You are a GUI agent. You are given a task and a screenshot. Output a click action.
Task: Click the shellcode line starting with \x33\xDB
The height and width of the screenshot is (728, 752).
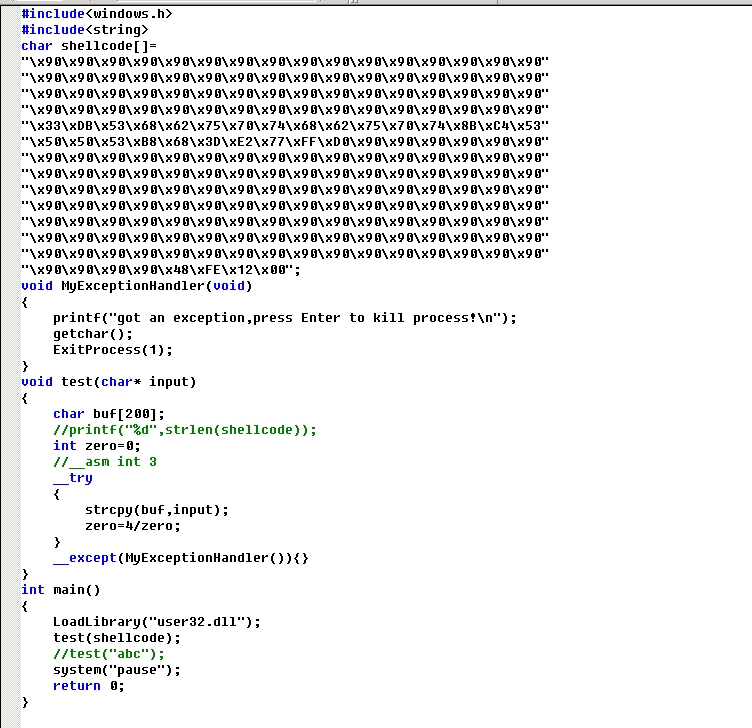point(285,126)
